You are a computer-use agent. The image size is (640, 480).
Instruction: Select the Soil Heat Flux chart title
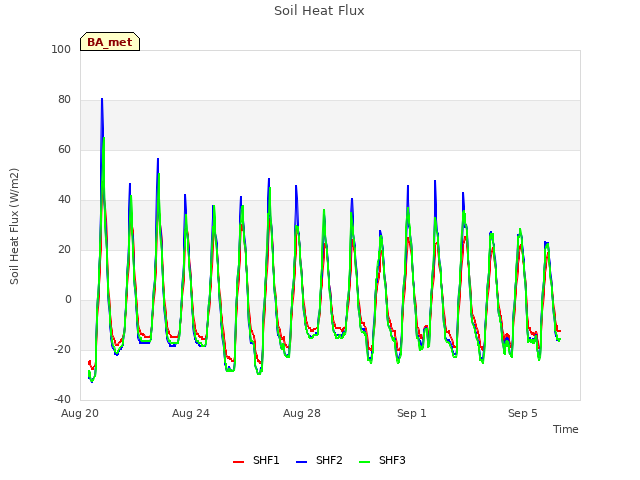319,11
